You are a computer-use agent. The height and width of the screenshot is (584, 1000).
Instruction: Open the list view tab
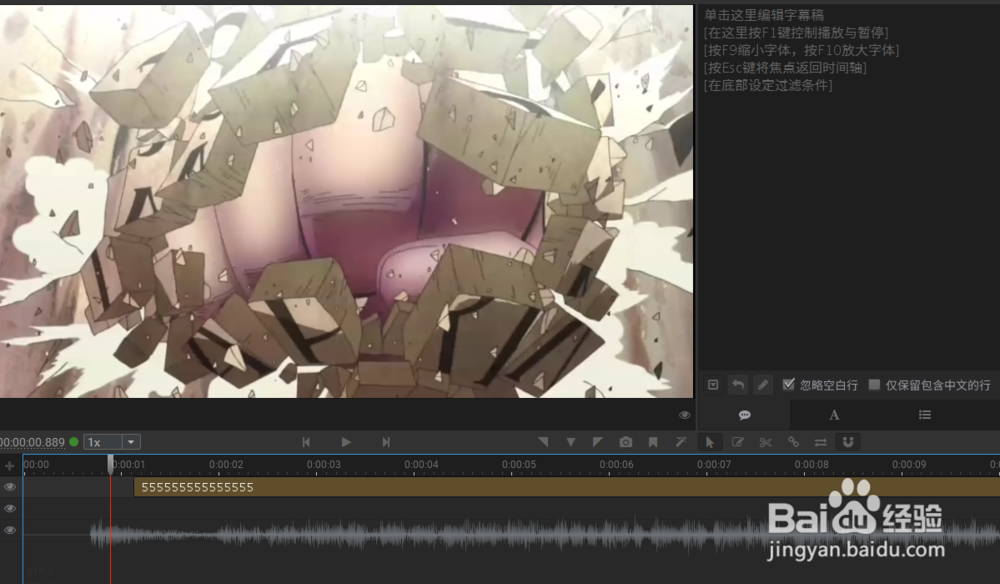(925, 415)
